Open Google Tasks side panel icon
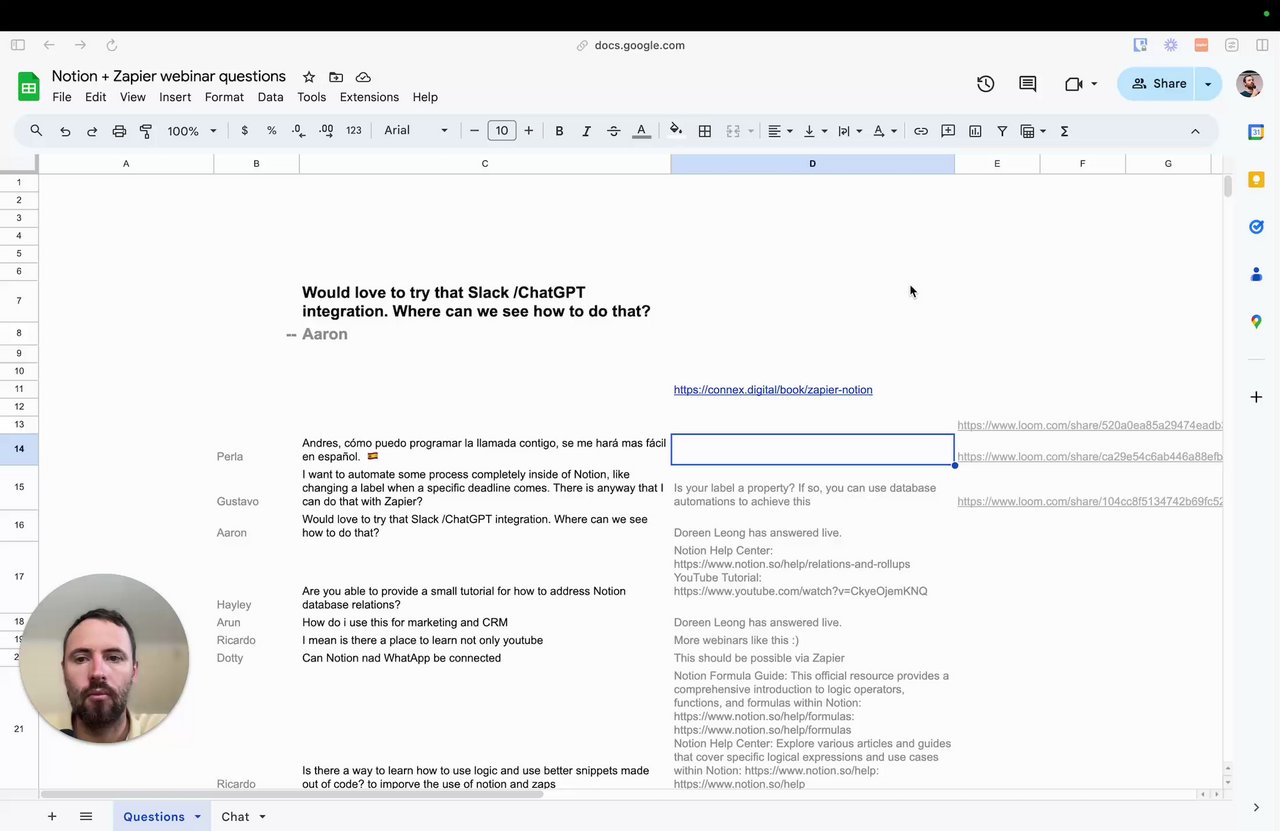 point(1256,227)
